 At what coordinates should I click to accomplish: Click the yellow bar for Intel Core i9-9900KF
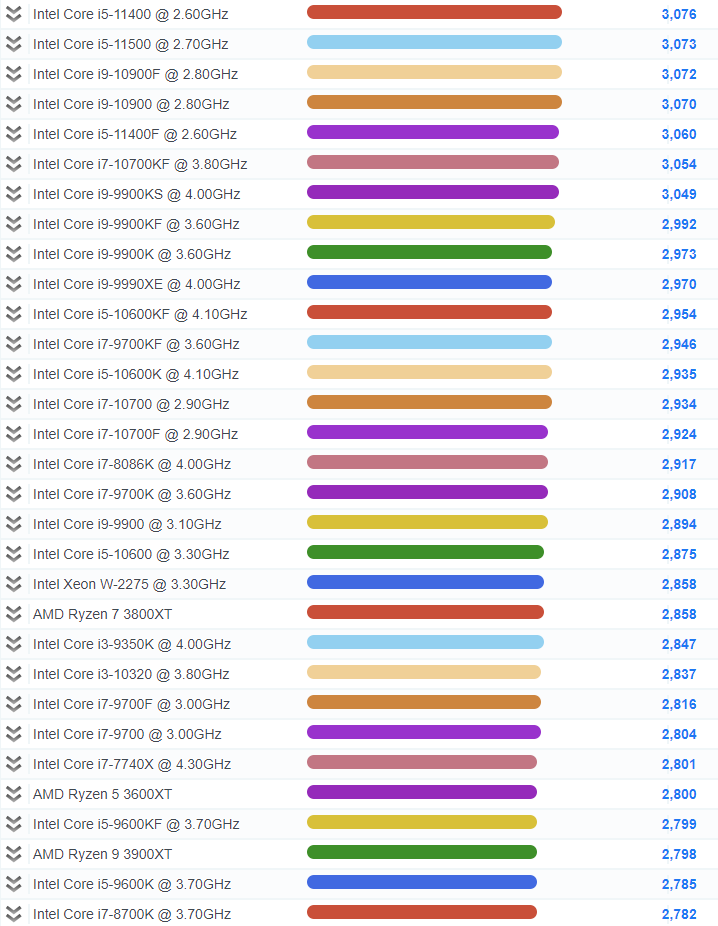(430, 222)
